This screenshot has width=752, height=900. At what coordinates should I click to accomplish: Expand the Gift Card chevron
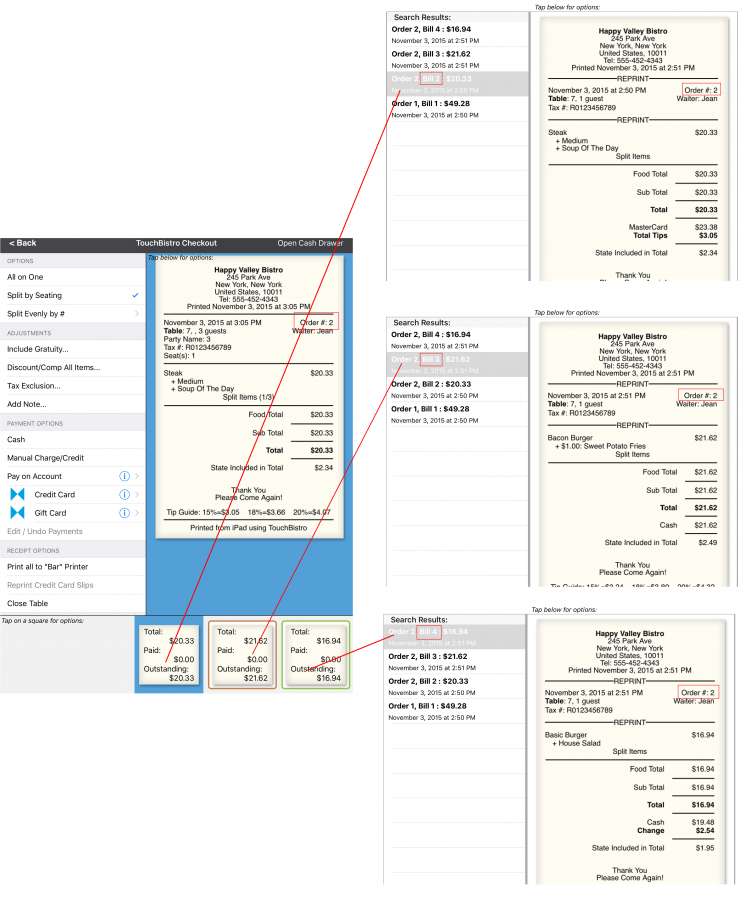137,513
